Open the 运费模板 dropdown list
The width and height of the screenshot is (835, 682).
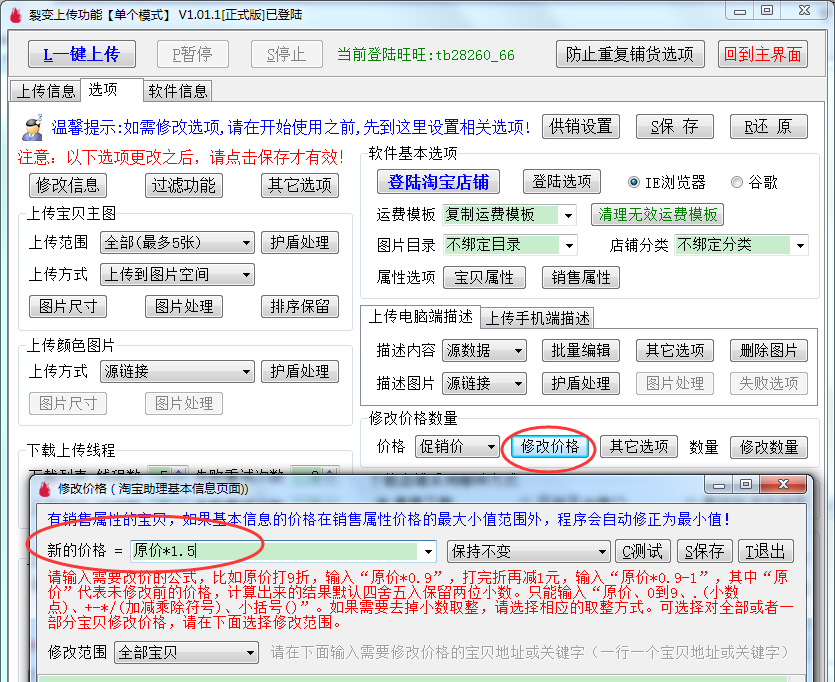pos(568,215)
